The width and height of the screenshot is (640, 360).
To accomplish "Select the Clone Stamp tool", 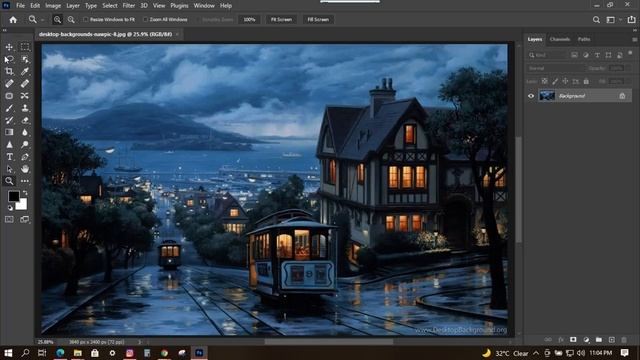I will pyautogui.click(x=25, y=108).
